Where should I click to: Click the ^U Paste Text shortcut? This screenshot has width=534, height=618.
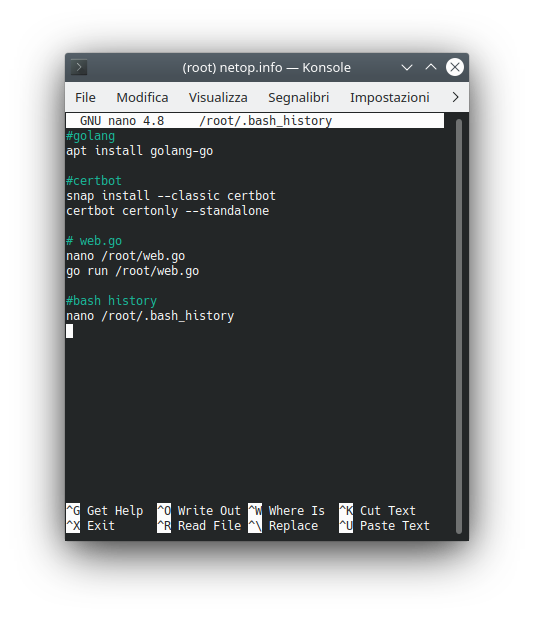pos(384,525)
